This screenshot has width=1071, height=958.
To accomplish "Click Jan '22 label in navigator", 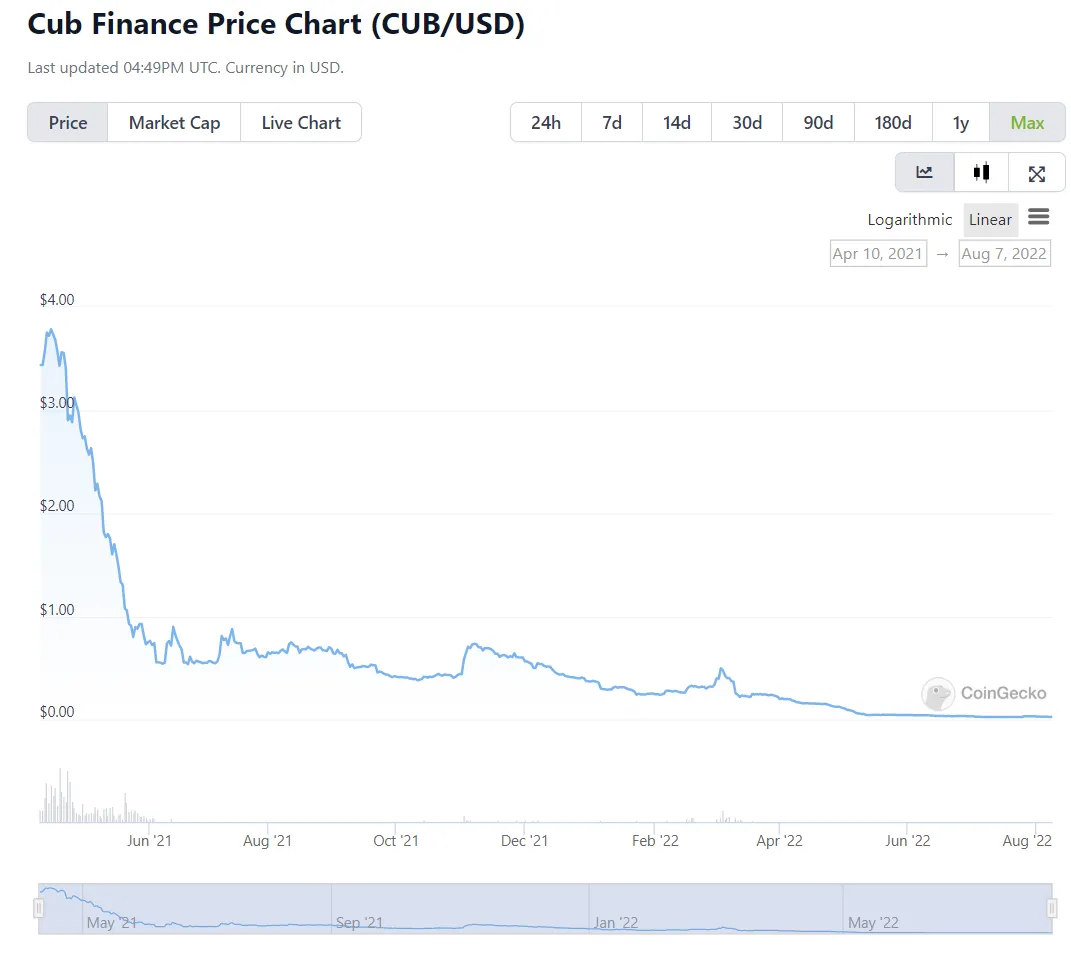I will (x=615, y=922).
